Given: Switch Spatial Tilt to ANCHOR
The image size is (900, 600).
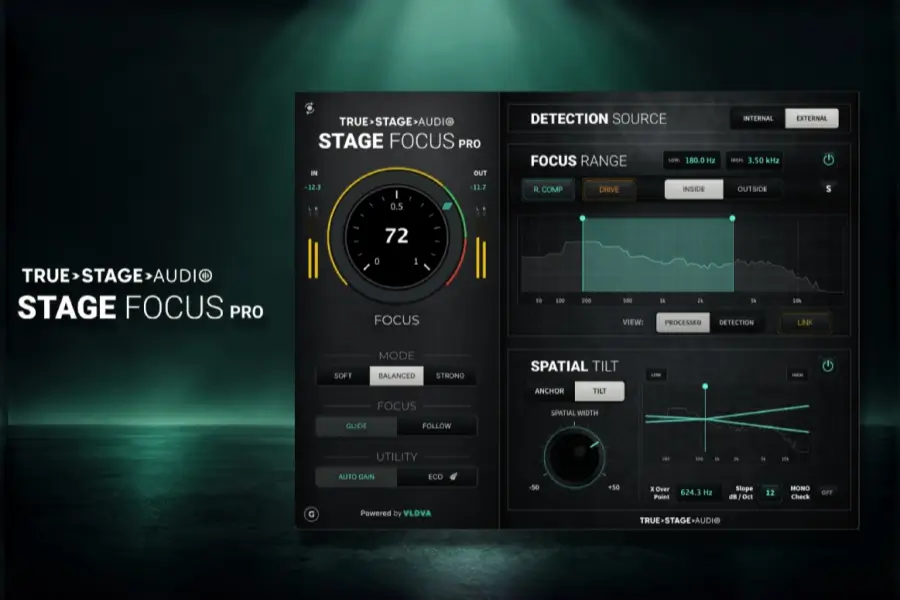Looking at the screenshot, I should [x=549, y=391].
